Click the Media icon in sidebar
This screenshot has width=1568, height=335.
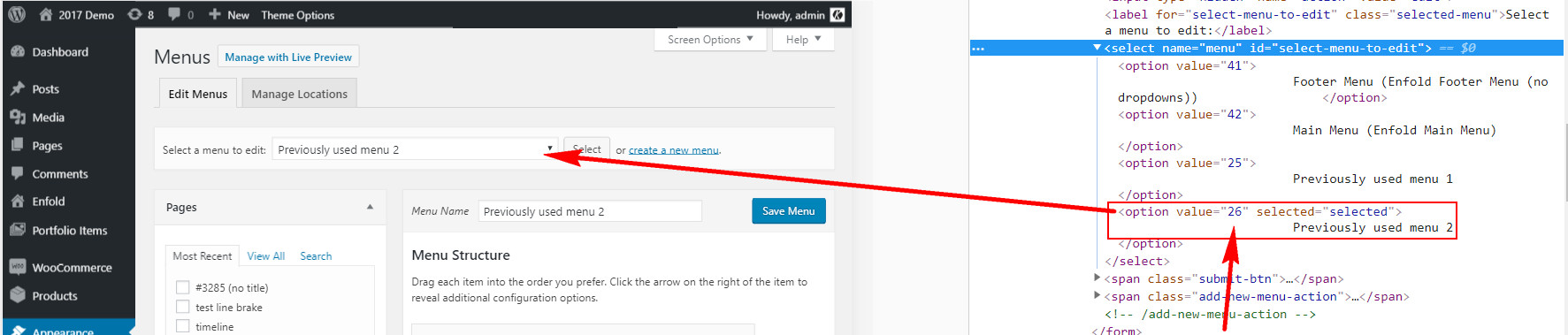tap(18, 117)
